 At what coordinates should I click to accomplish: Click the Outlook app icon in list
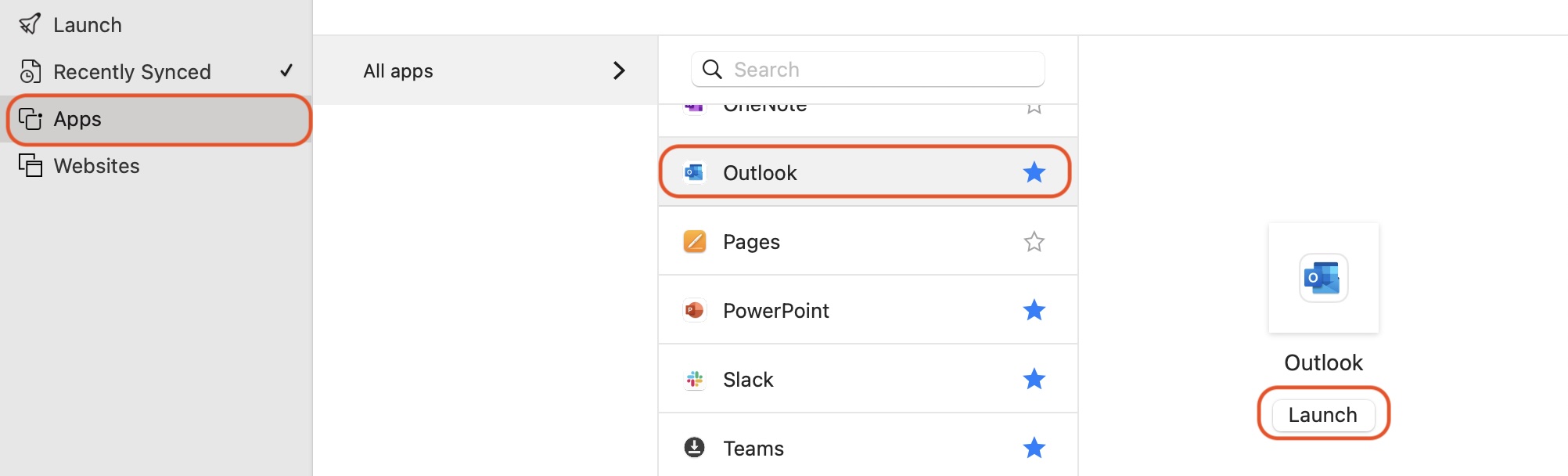(694, 172)
